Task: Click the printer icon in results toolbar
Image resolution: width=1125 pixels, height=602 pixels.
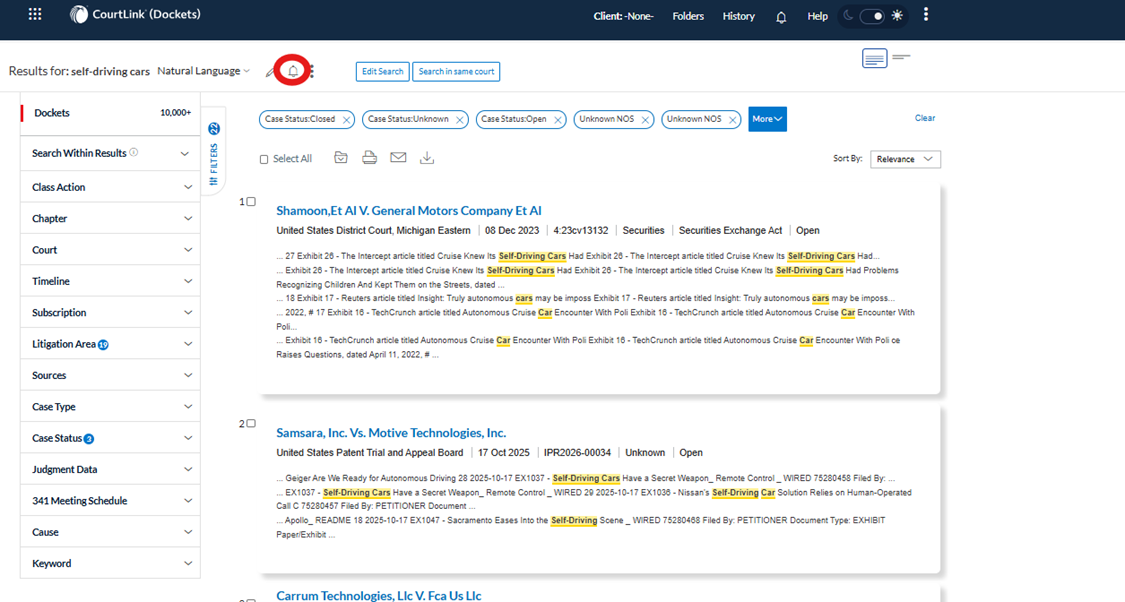Action: 370,158
